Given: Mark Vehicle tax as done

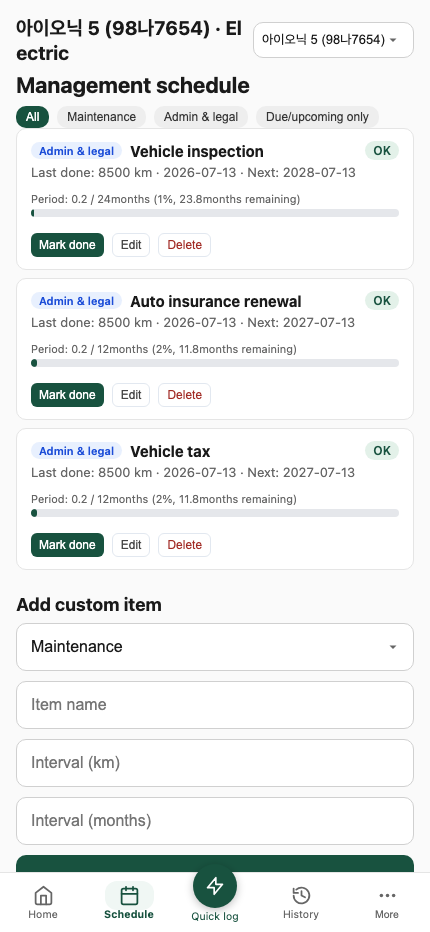Looking at the screenshot, I should [67, 545].
